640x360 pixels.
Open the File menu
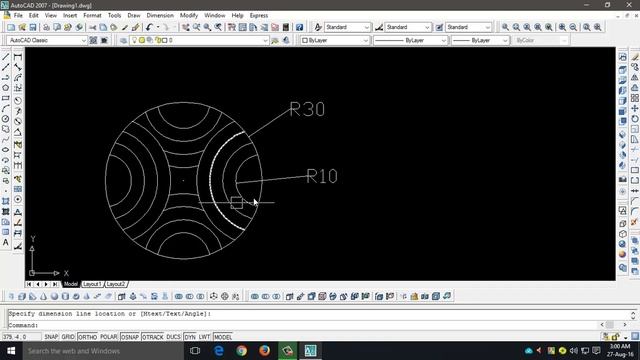[18, 16]
